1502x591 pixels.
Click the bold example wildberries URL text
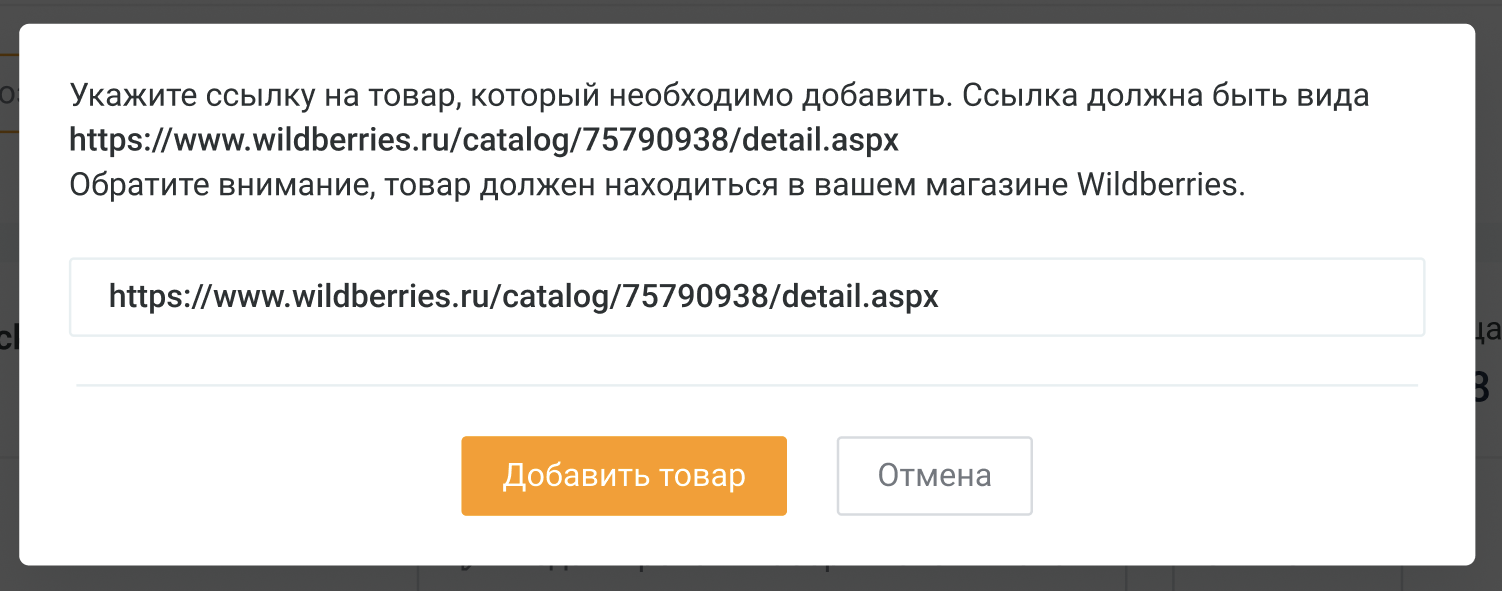coord(484,141)
